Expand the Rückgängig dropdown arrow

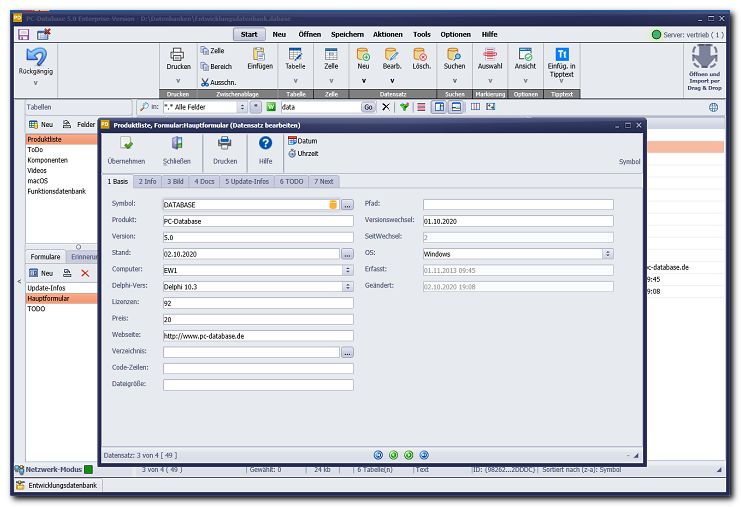coord(35,83)
